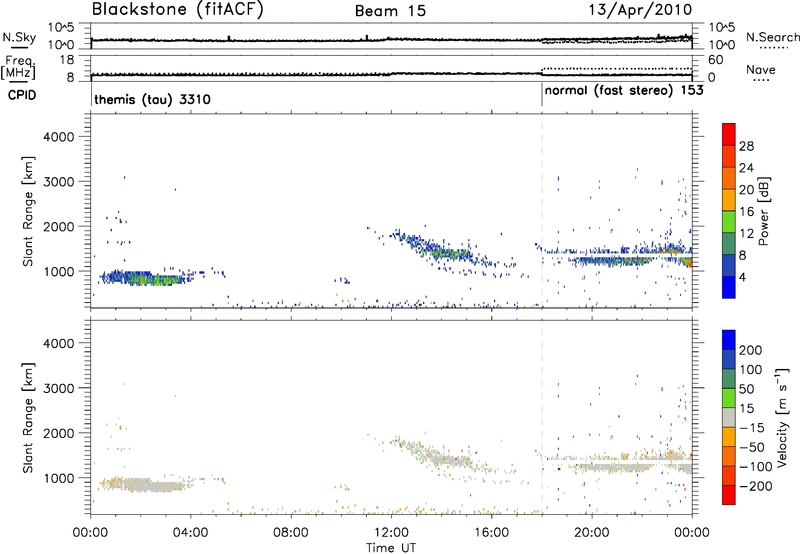Click the power echo cluster near 02:00 UT

145,278
